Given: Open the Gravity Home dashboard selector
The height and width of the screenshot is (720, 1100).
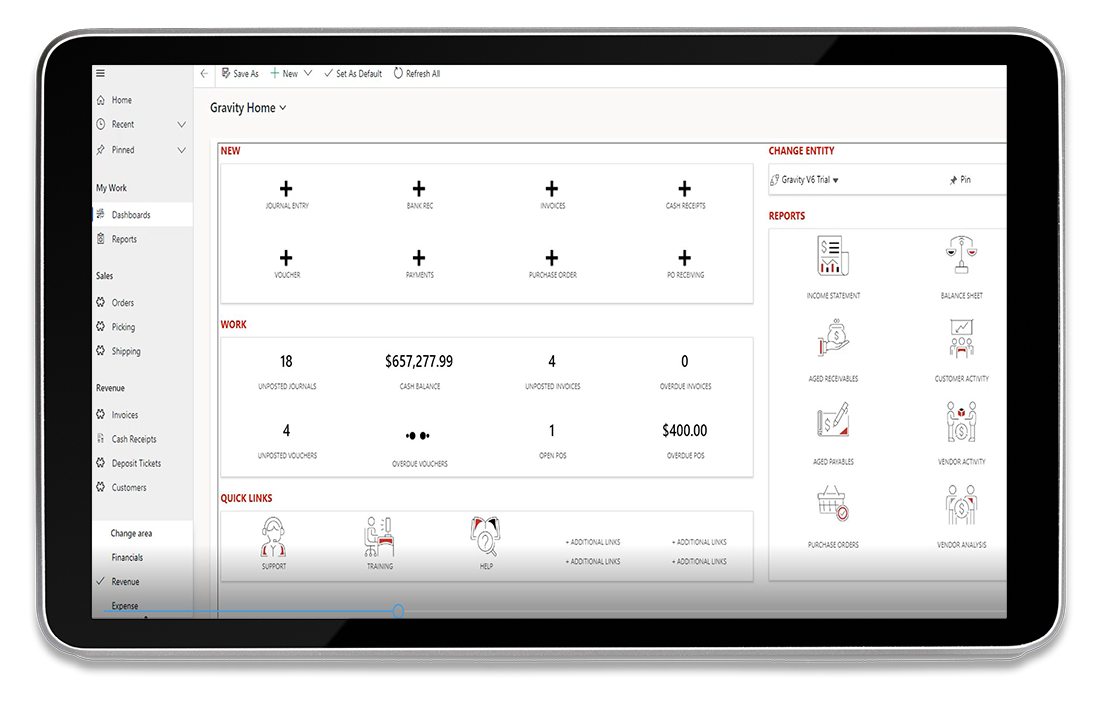Looking at the screenshot, I should (x=248, y=108).
